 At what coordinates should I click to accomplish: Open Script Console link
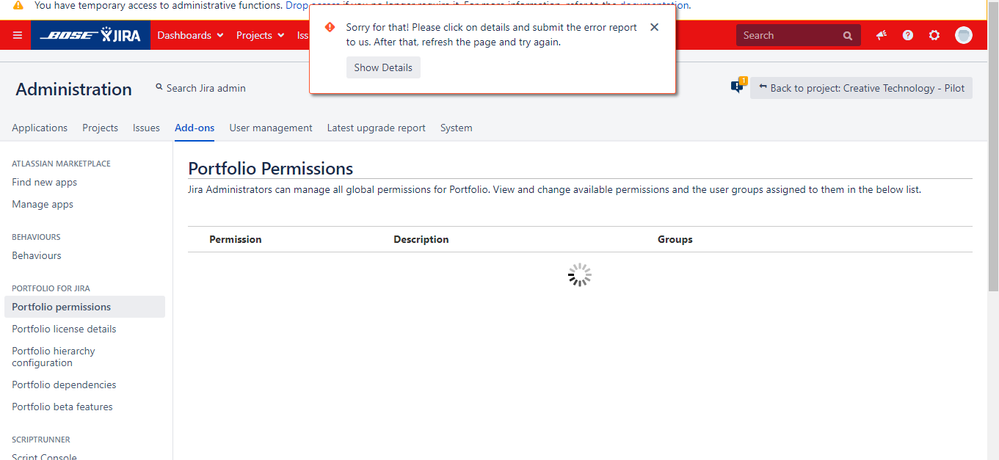[44, 456]
